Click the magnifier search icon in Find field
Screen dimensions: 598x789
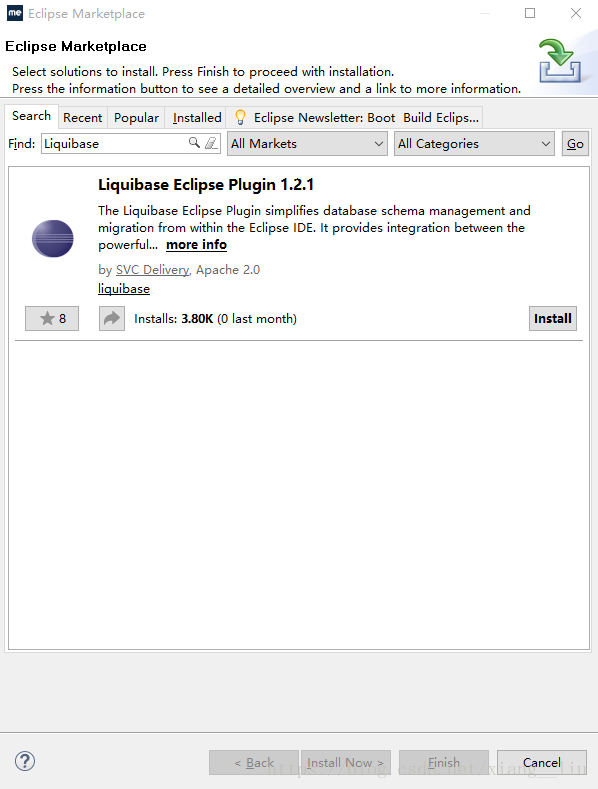(x=194, y=143)
